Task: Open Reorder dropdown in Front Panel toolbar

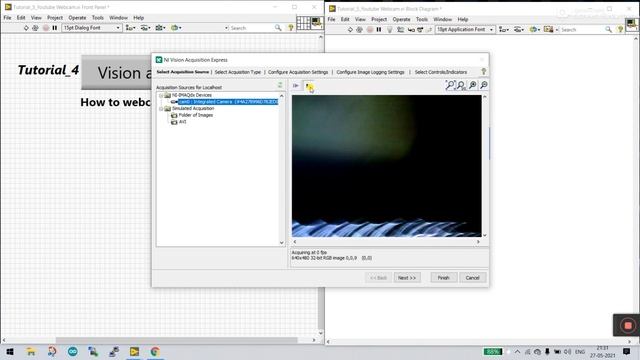Action: tap(176, 28)
